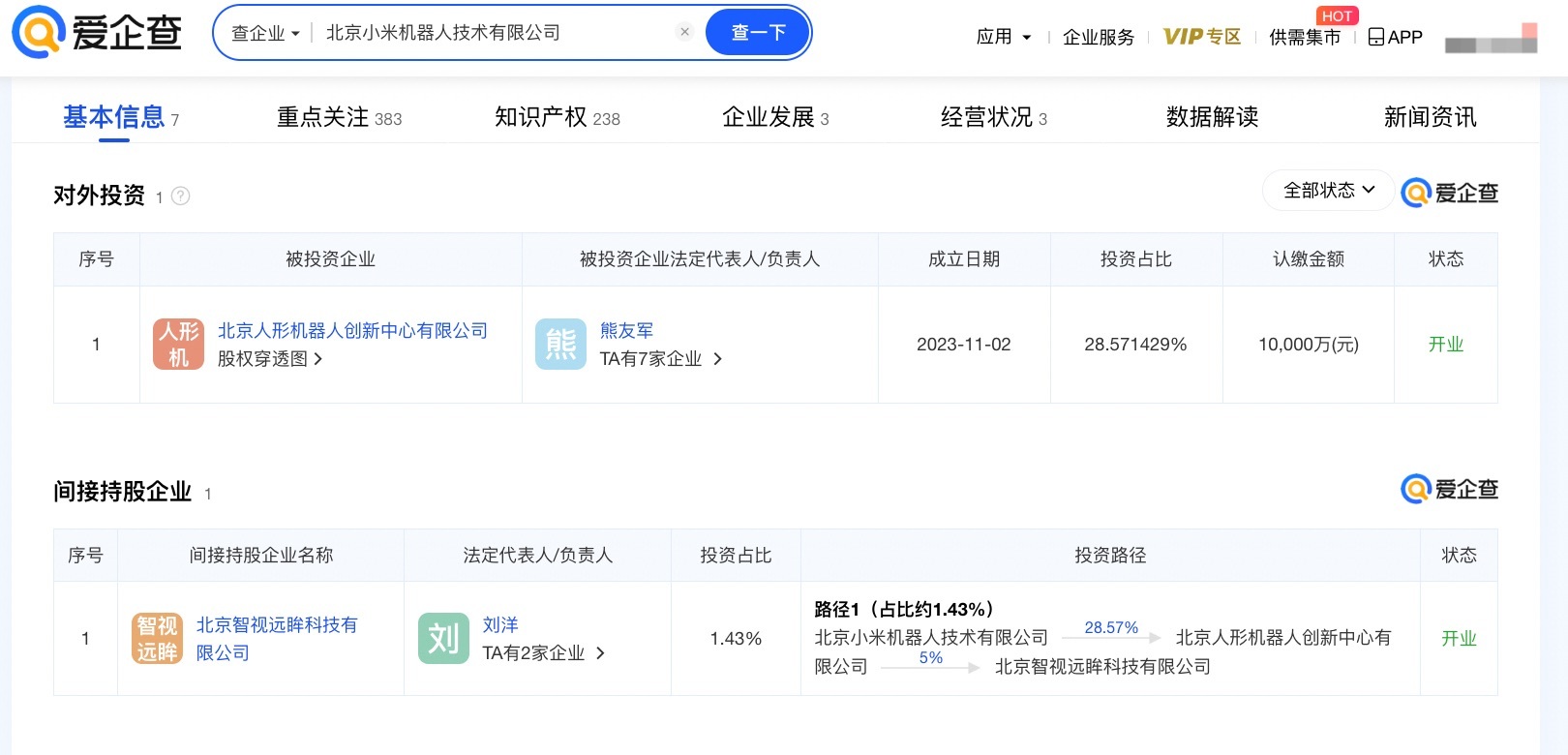This screenshot has width=1568, height=755.
Task: Open 供需集市 in the top navigation
Action: click(1305, 37)
